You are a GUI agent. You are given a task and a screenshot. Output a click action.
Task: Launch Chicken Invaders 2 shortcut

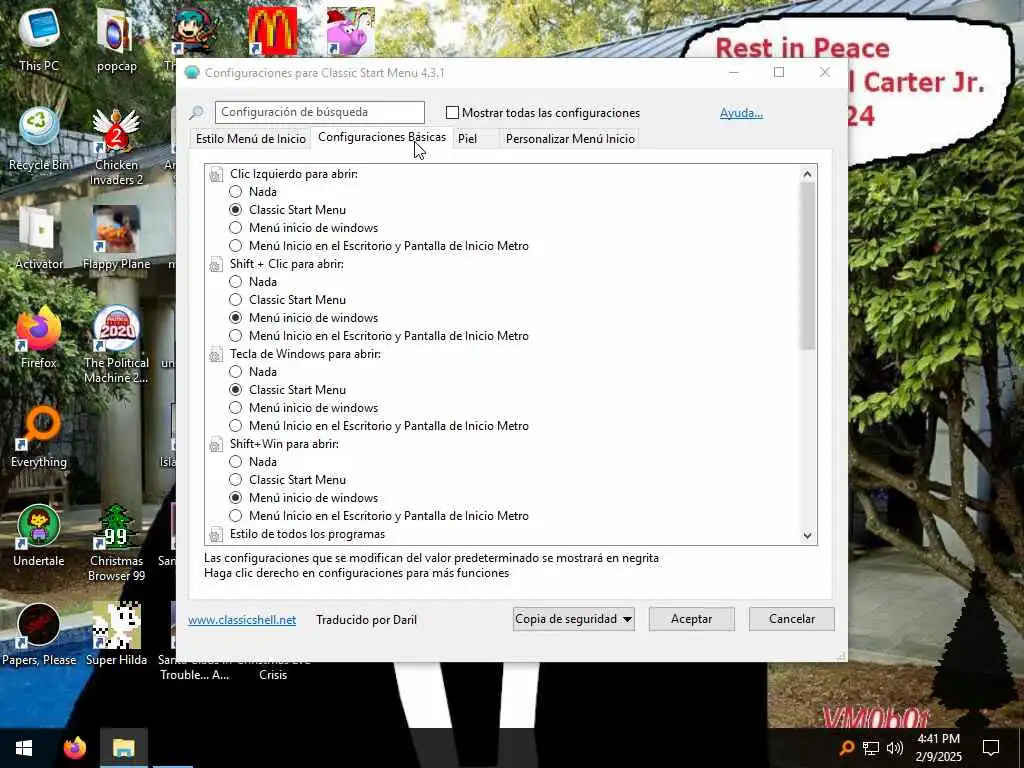(x=116, y=146)
